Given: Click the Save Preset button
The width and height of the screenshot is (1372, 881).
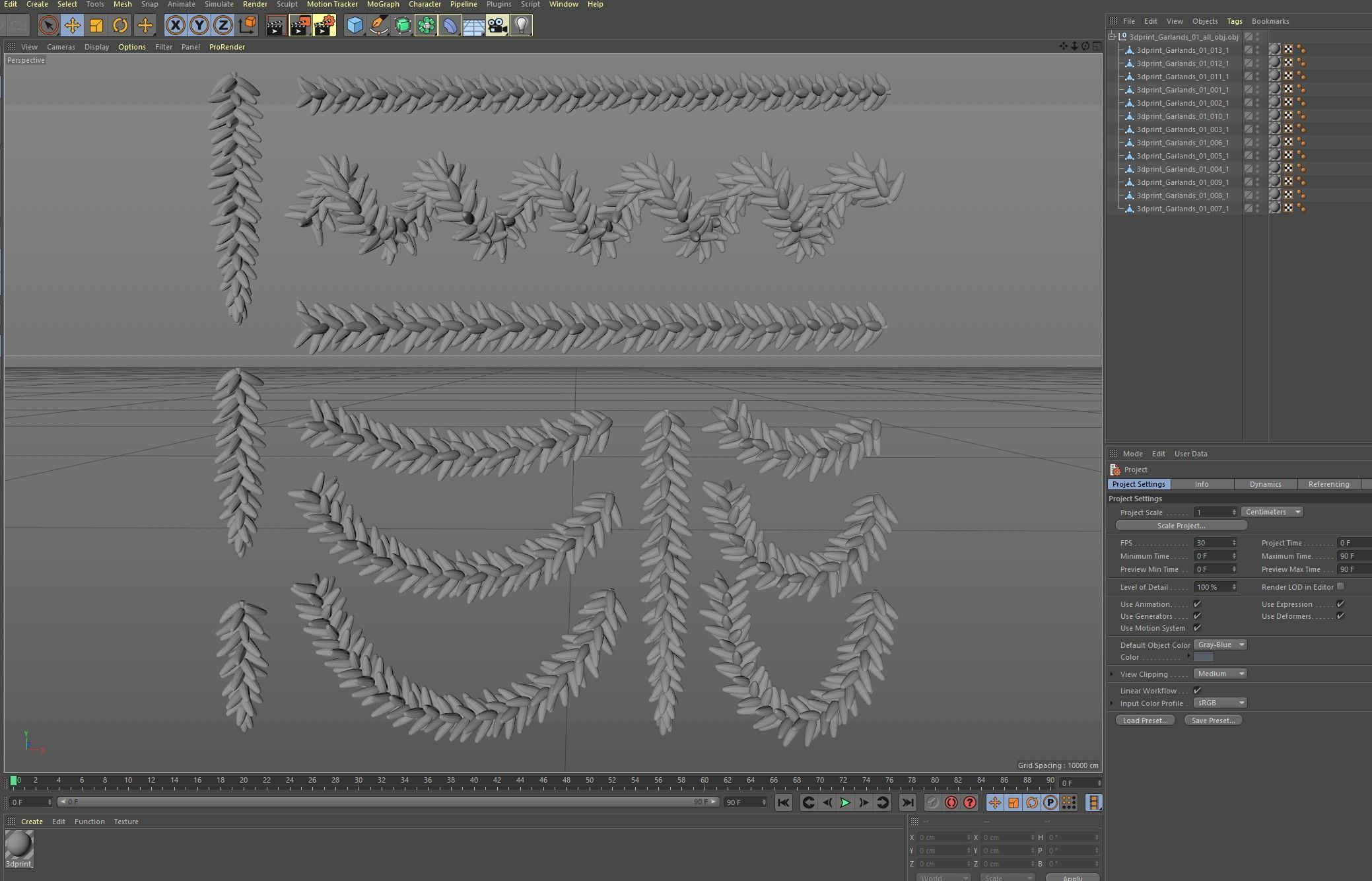Looking at the screenshot, I should point(1213,721).
